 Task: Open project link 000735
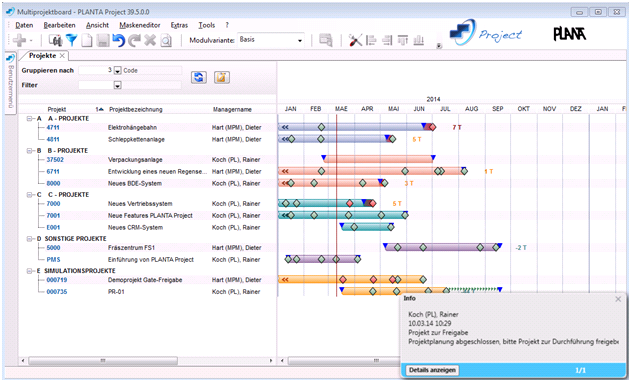[x=57, y=292]
